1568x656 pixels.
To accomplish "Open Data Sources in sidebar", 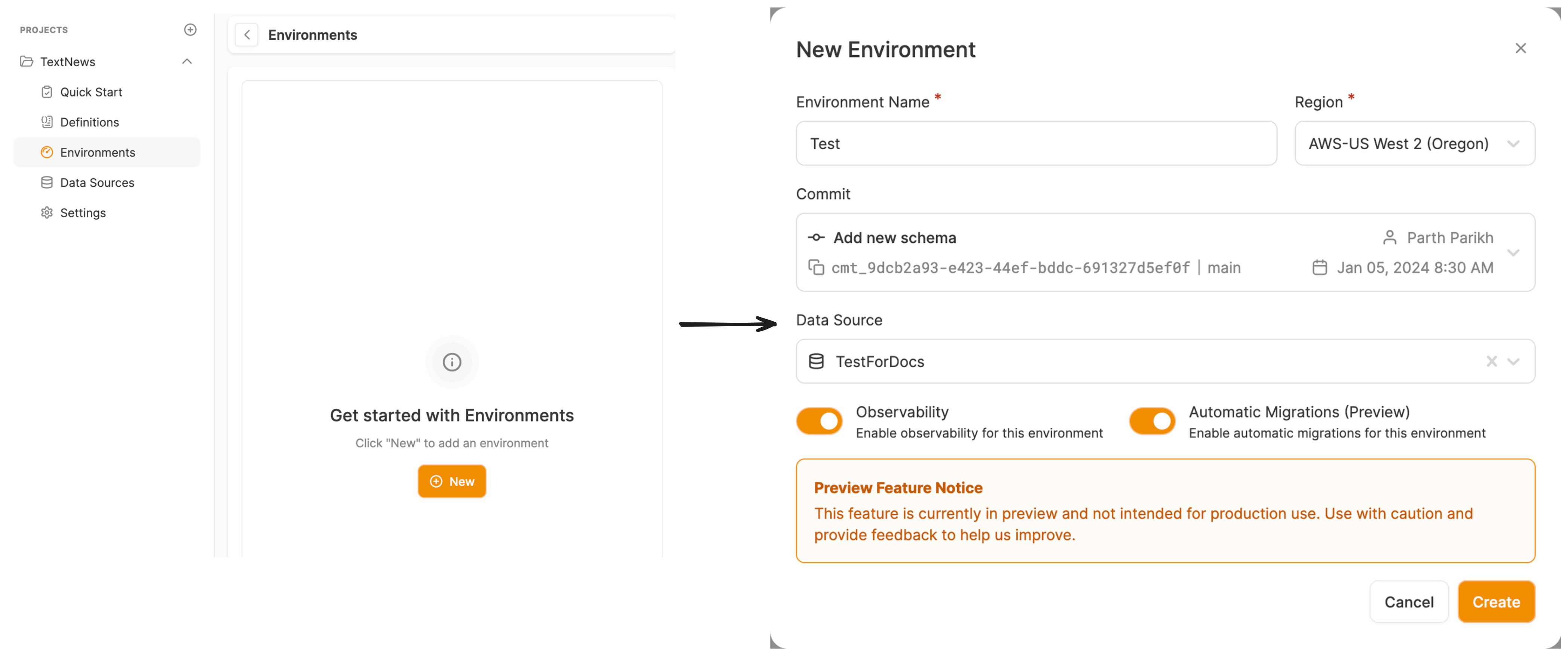I will (97, 183).
